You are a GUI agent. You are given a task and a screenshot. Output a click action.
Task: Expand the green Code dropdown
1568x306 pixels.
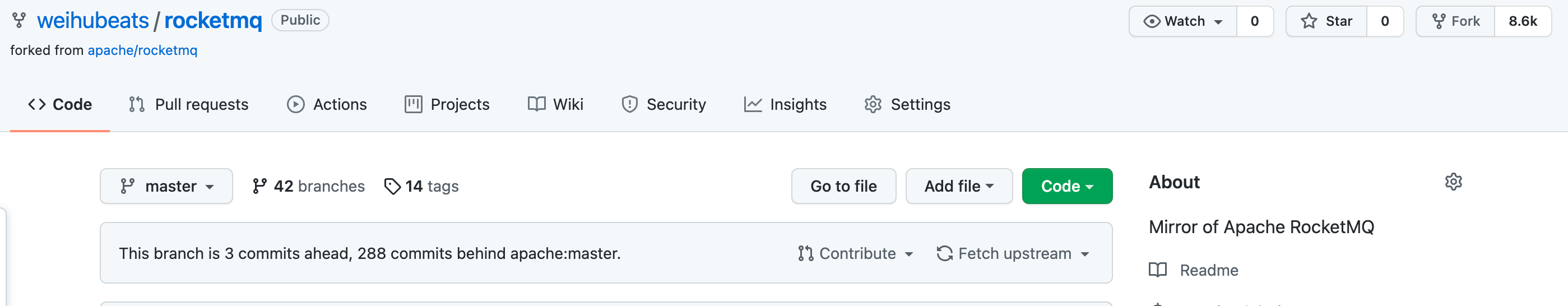click(x=1066, y=186)
